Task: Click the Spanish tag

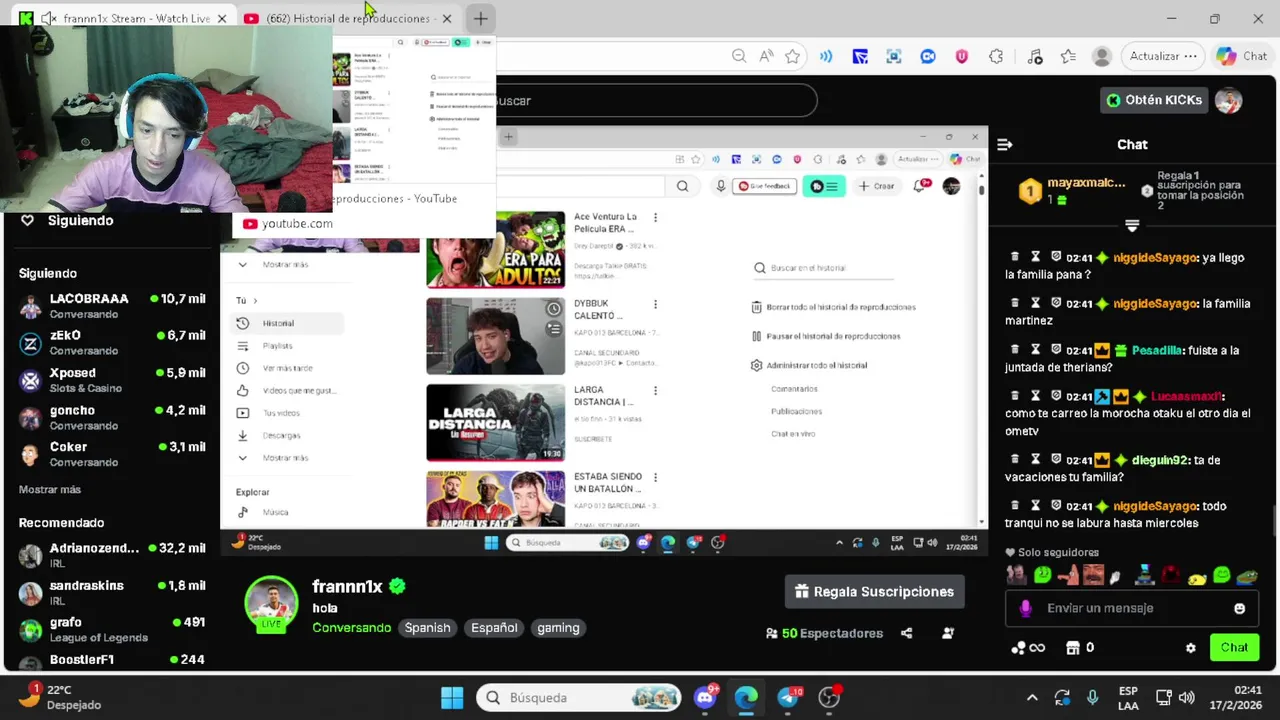Action: [427, 628]
